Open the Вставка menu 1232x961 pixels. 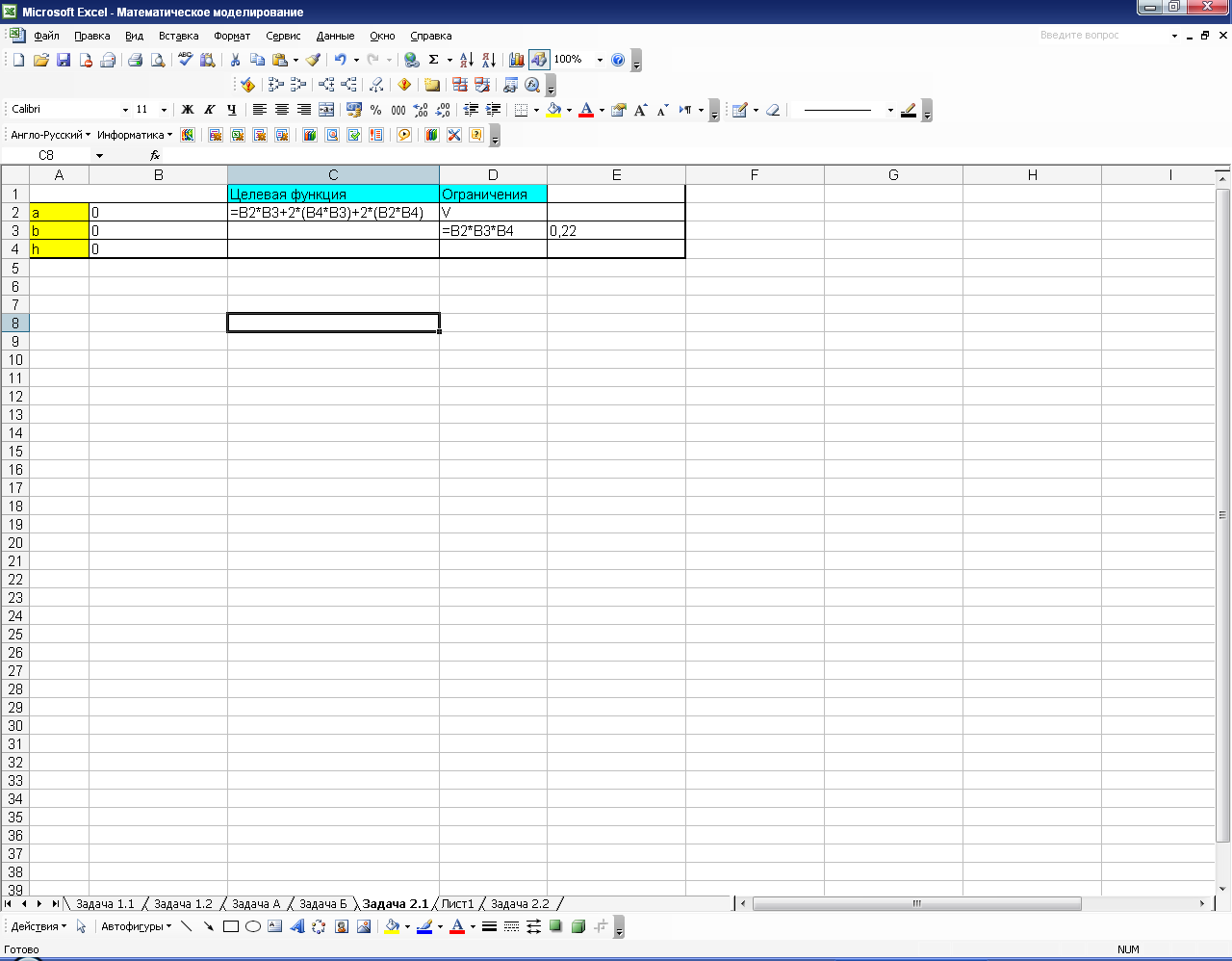tap(179, 36)
